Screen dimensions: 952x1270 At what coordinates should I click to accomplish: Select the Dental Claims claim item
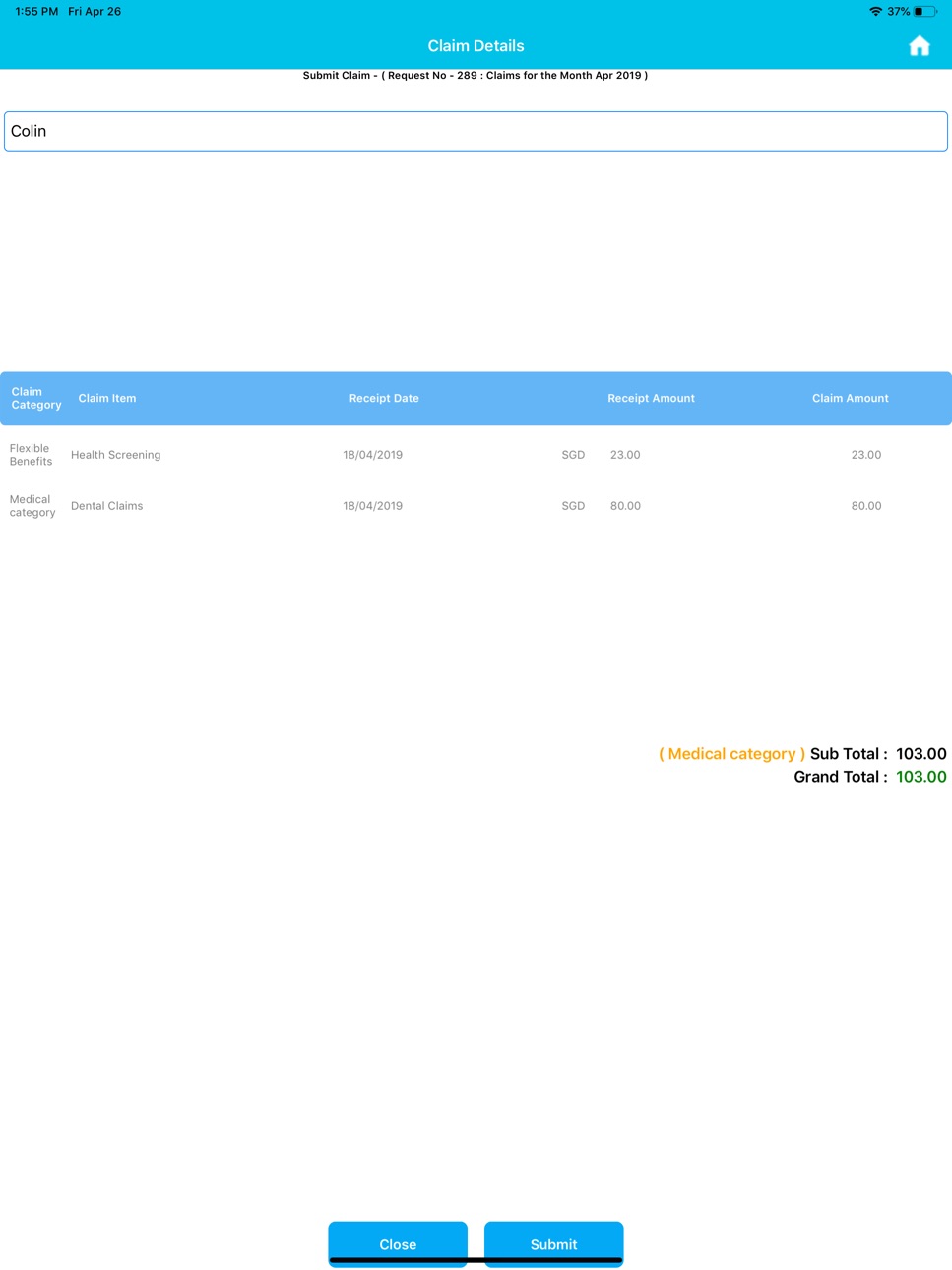pos(106,506)
